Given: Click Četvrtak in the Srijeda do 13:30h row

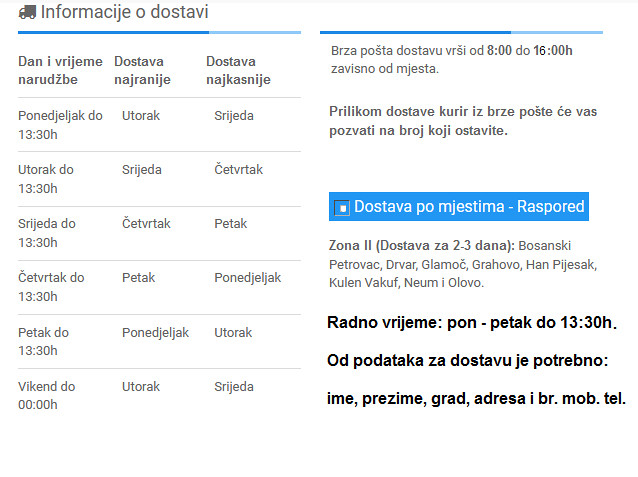Looking at the screenshot, I should pyautogui.click(x=146, y=223).
